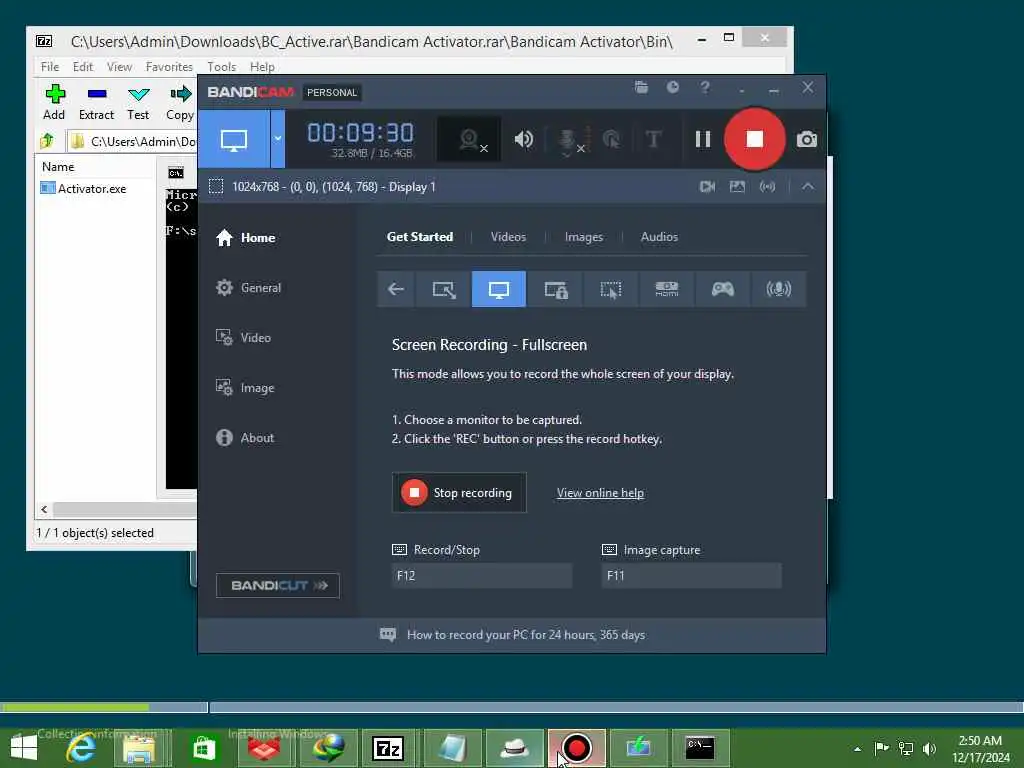The image size is (1024, 768).
Task: Toggle the microphone icon
Action: pyautogui.click(x=569, y=140)
